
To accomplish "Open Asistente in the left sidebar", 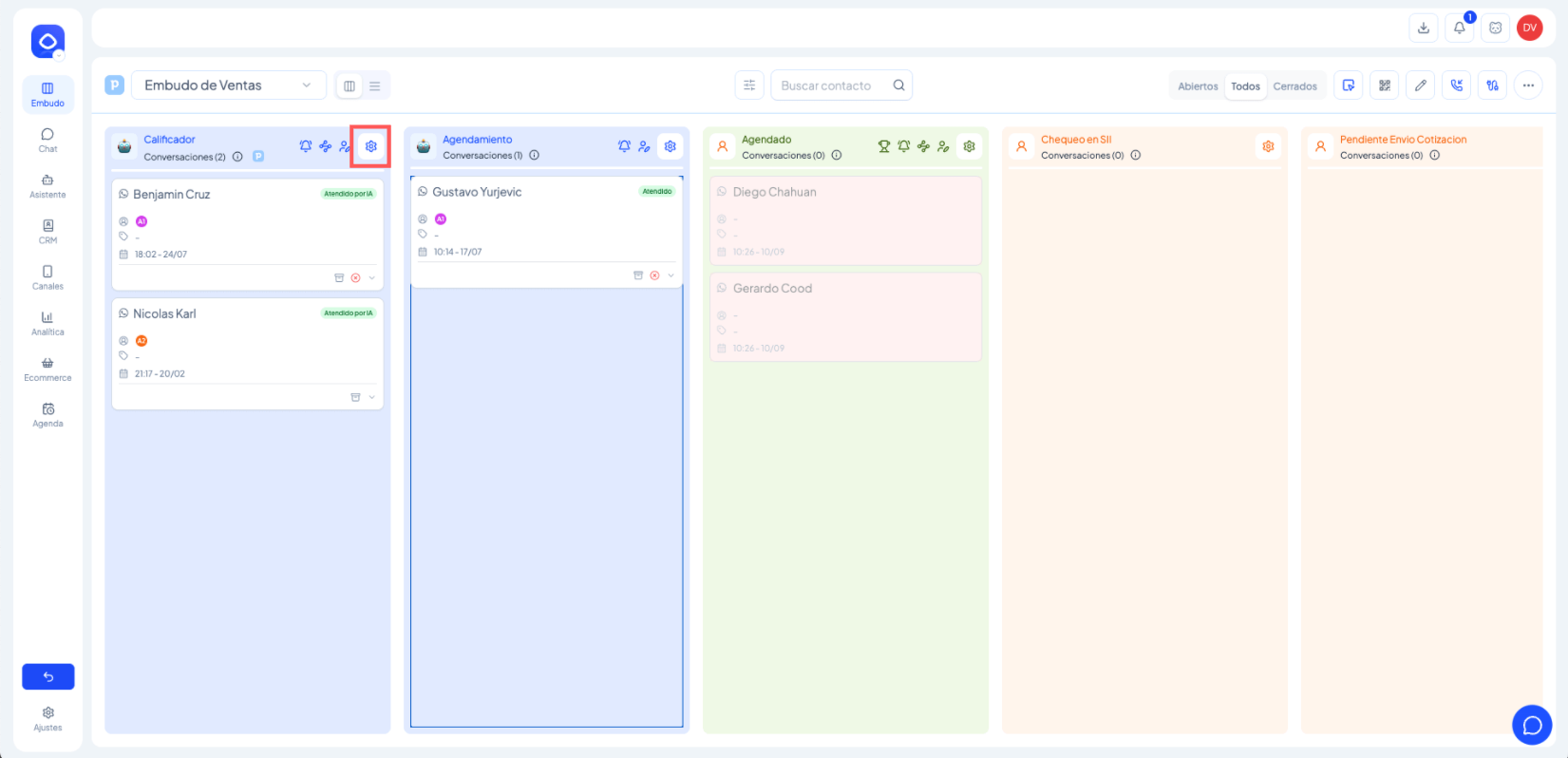I will [x=47, y=186].
